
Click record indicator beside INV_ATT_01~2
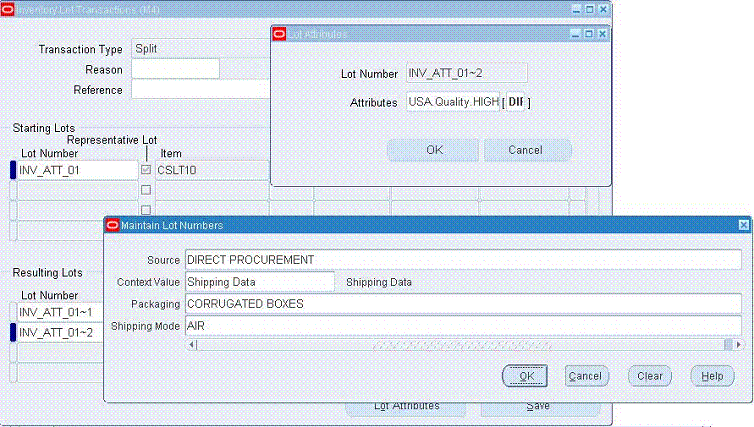pyautogui.click(x=13, y=332)
